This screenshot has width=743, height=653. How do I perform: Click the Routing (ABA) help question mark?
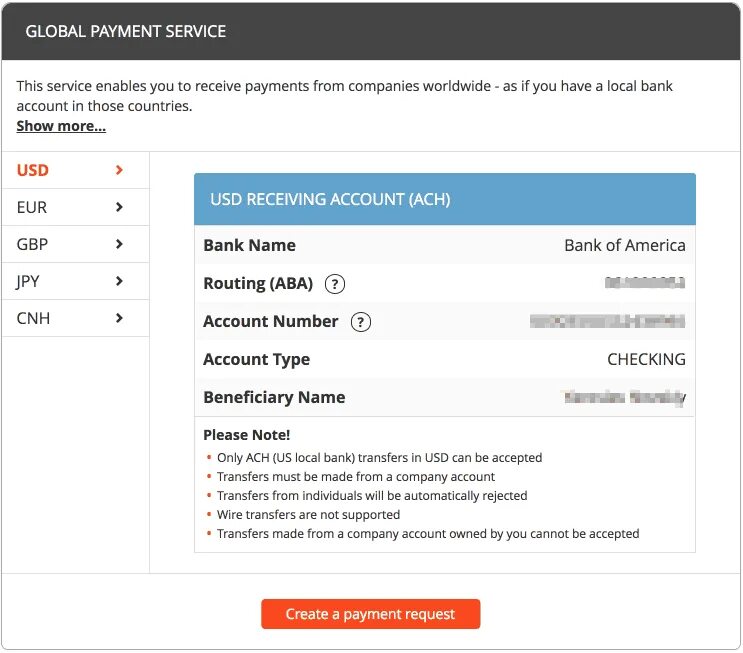[x=336, y=284]
